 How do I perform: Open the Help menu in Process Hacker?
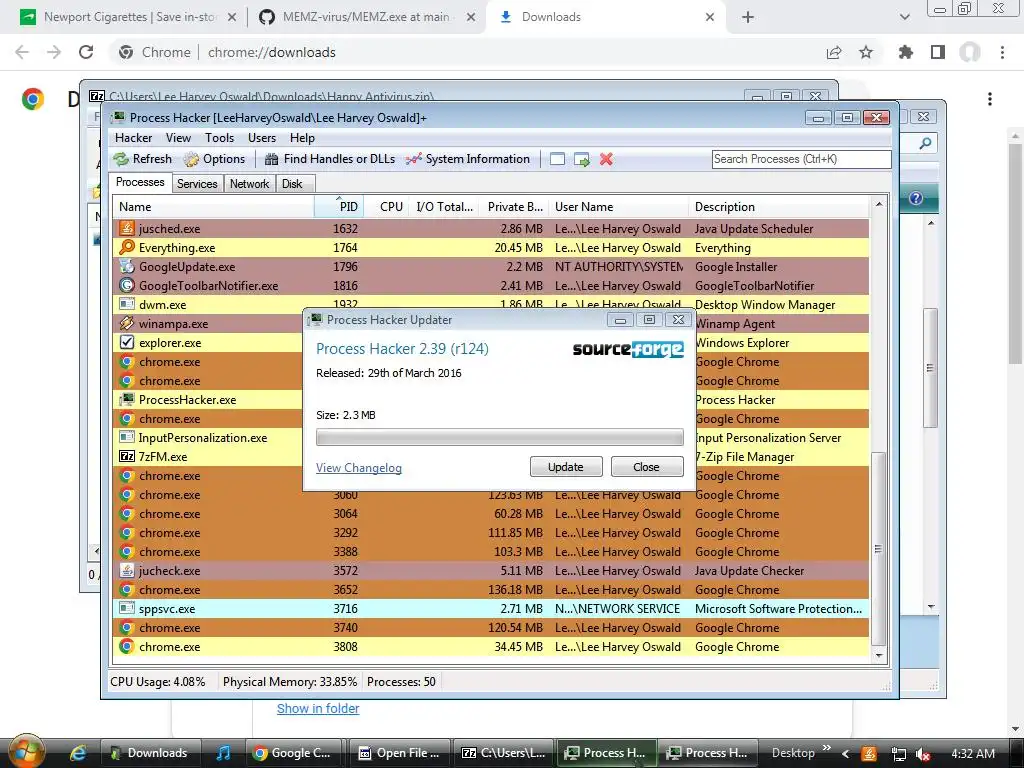[x=302, y=138]
